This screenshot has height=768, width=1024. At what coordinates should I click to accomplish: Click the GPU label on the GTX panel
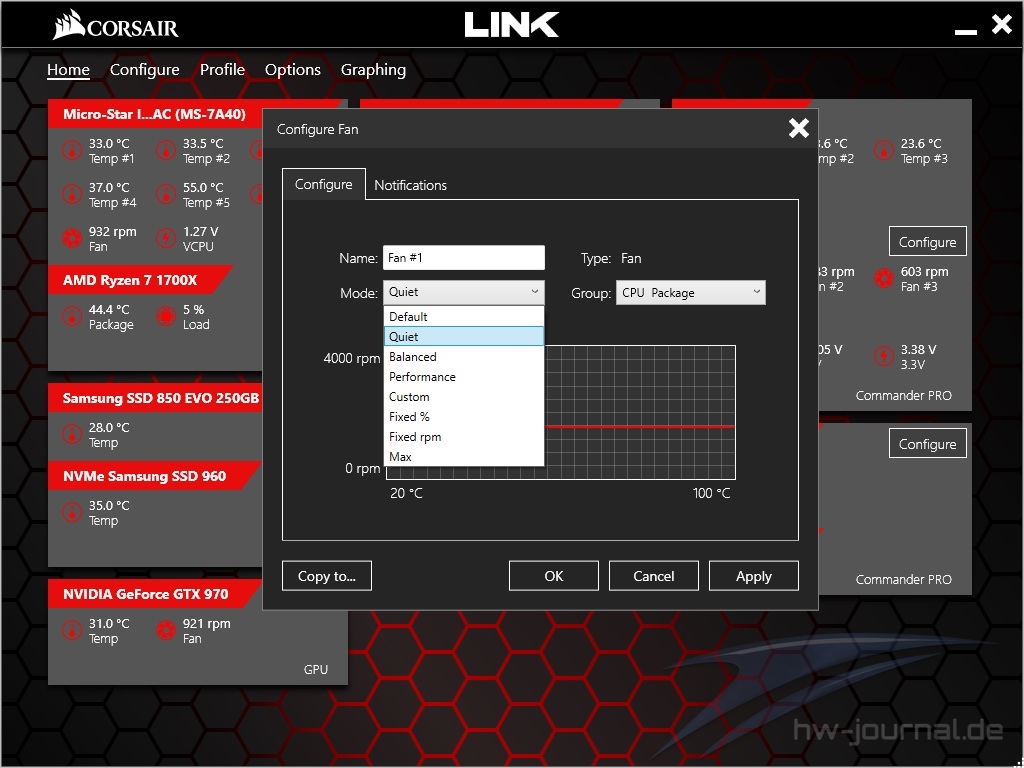pos(315,669)
